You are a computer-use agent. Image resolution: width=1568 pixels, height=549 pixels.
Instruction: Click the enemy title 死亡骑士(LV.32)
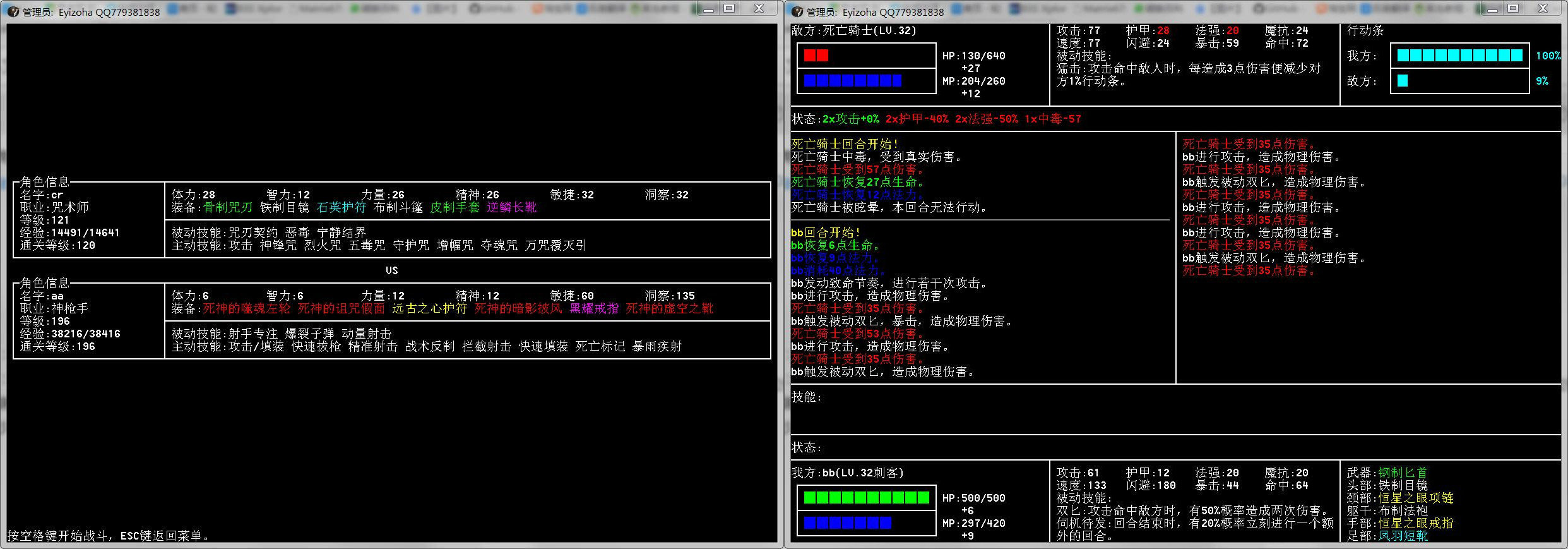click(x=869, y=30)
